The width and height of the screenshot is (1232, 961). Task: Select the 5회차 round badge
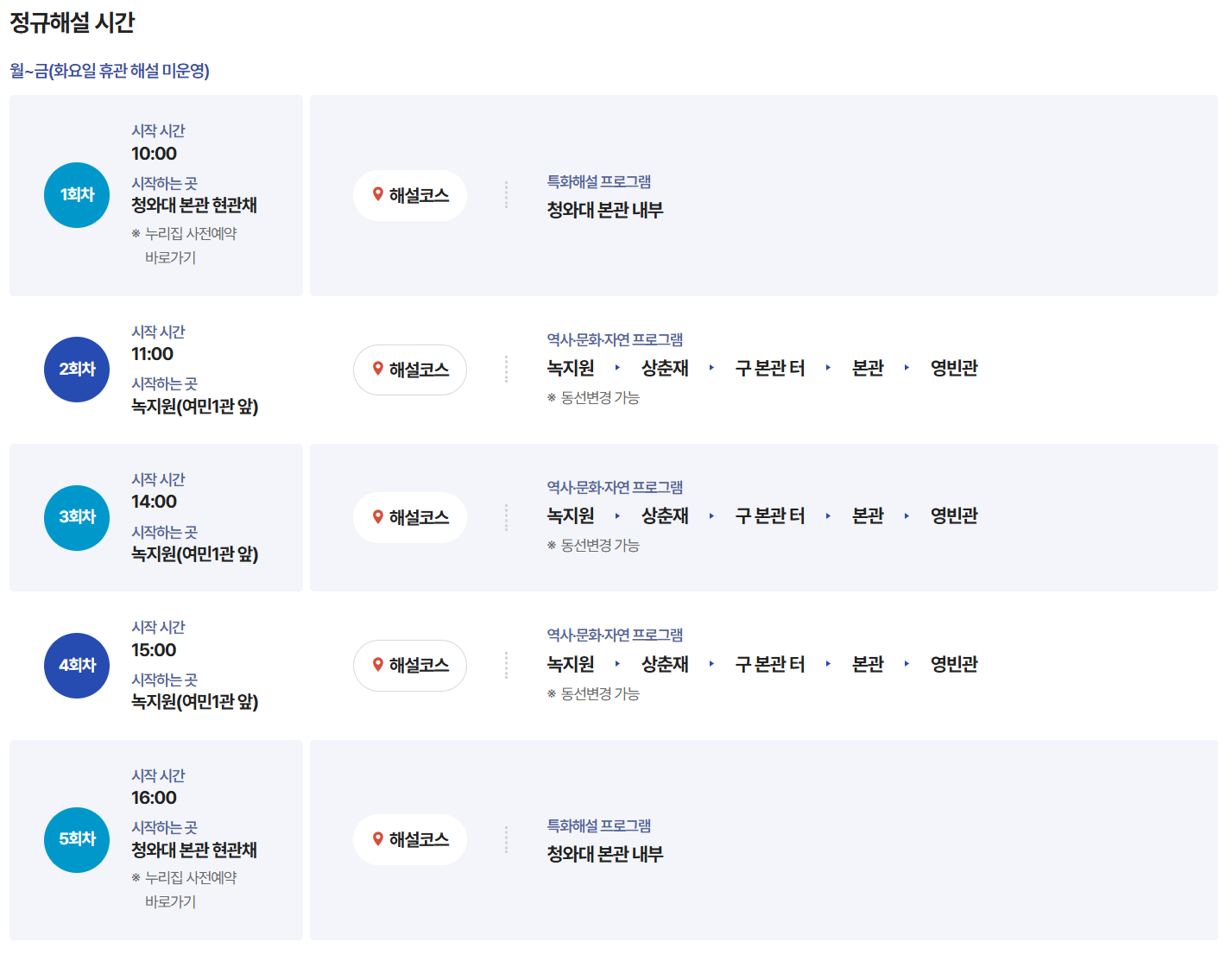(x=76, y=839)
